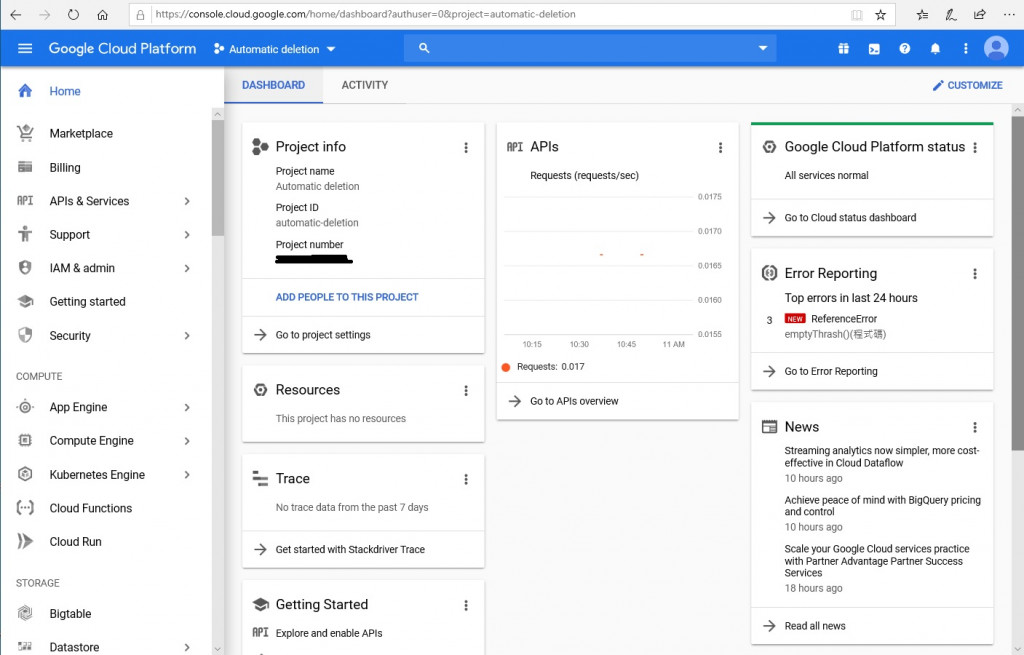The height and width of the screenshot is (655, 1024).
Task: Click the gift free trial icon
Action: [x=843, y=48]
